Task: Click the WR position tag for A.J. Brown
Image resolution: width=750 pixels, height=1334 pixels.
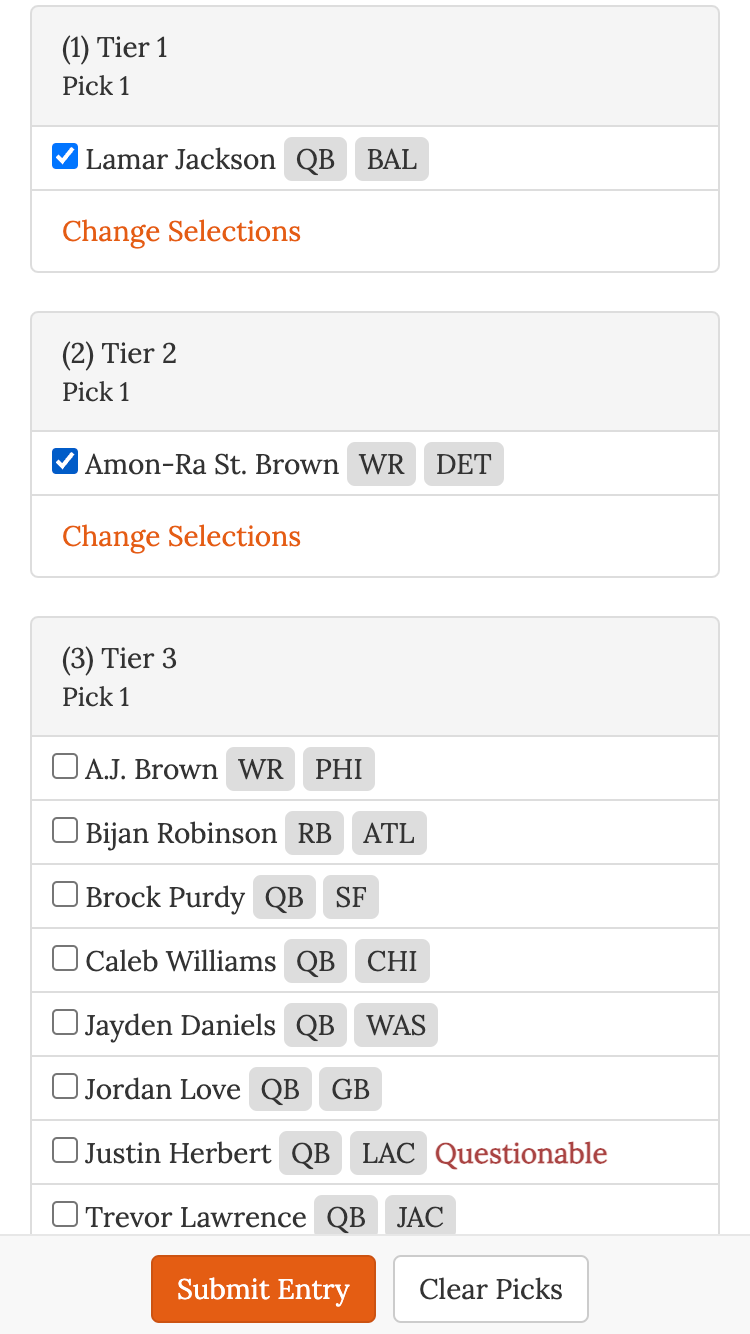Action: click(x=260, y=769)
